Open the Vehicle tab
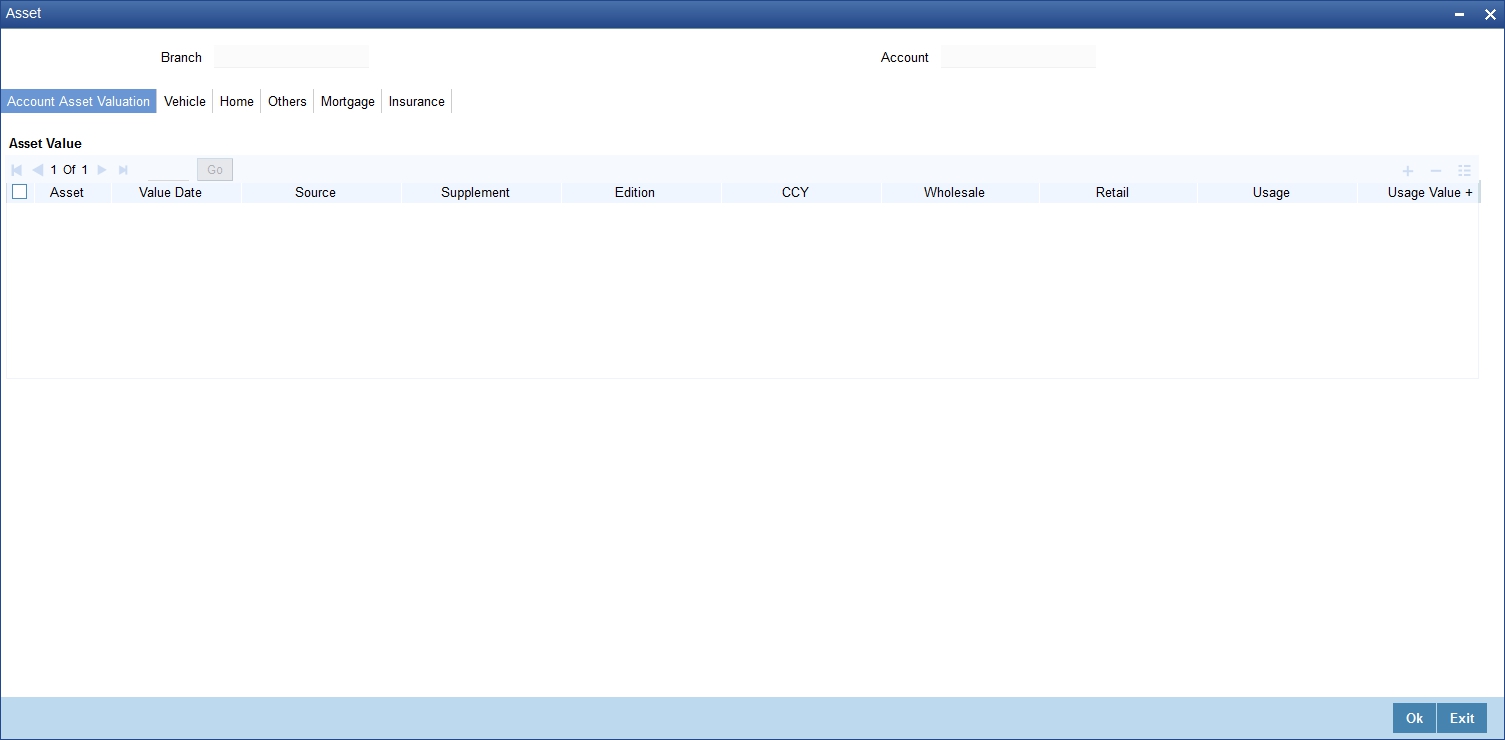Image resolution: width=1505 pixels, height=740 pixels. [185, 101]
